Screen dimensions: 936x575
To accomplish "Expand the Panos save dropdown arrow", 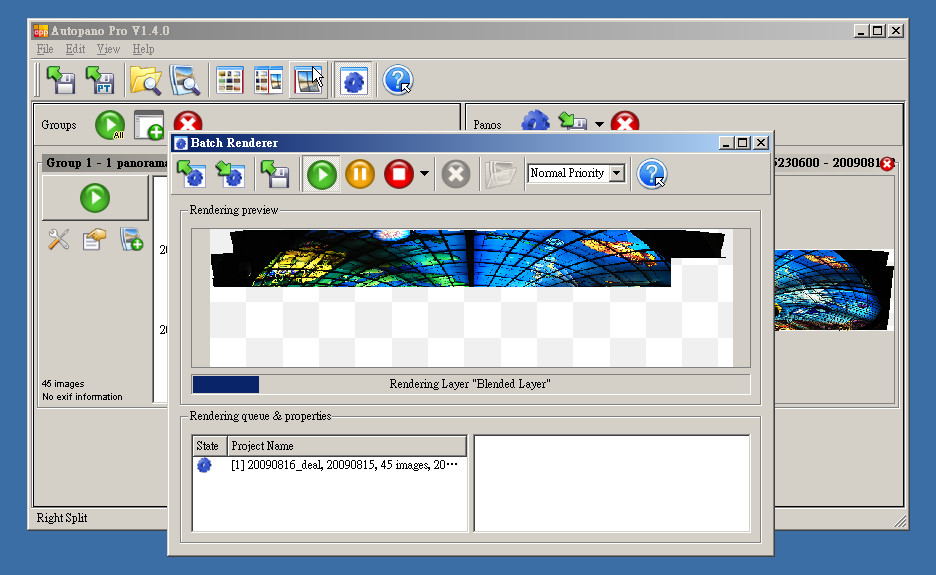I will pos(599,124).
